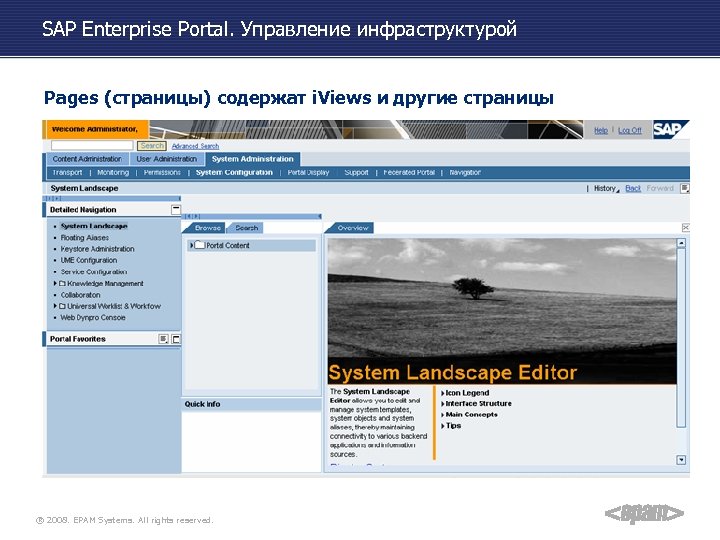Open the Monitoring submenu

[113, 173]
